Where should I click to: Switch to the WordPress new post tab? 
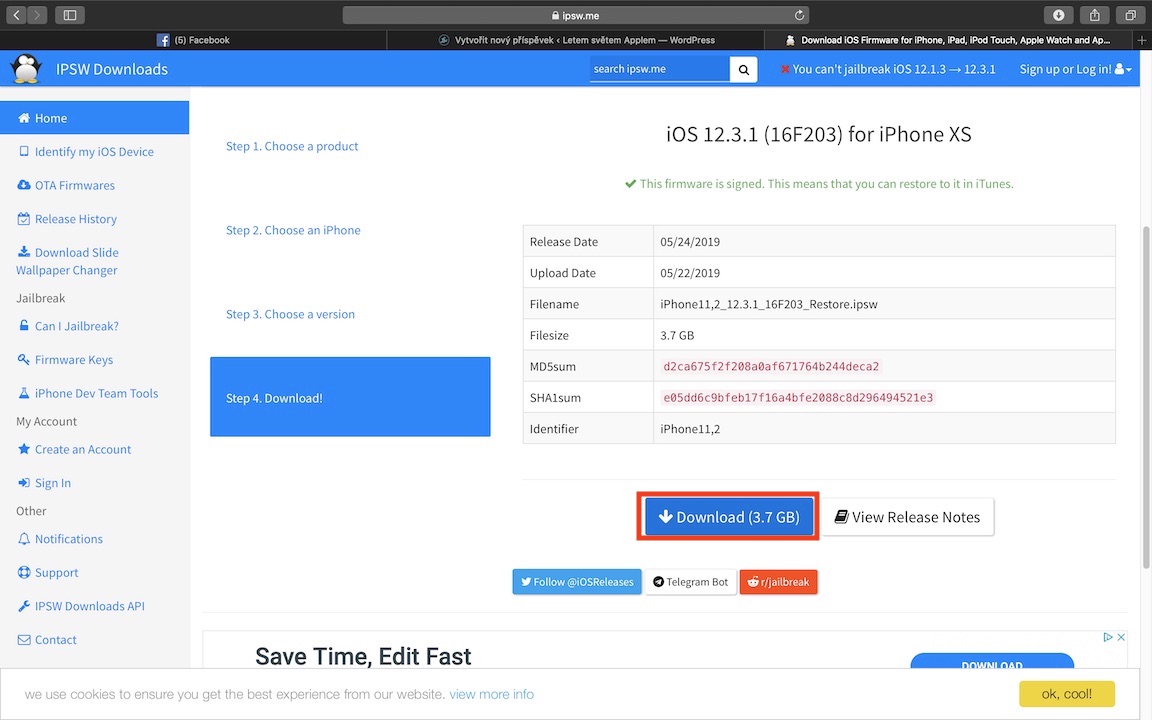576,40
